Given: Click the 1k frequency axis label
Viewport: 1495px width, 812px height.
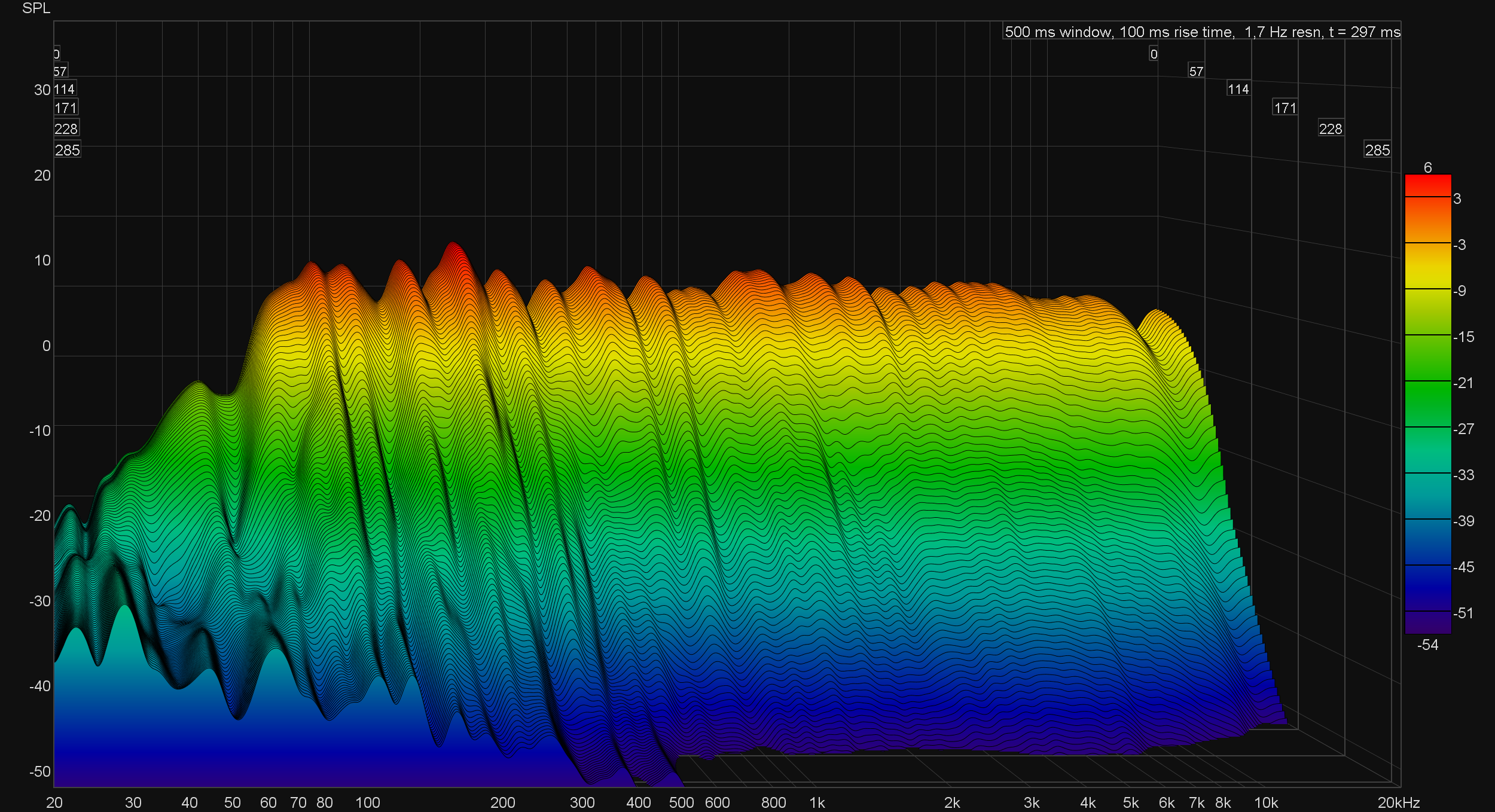Looking at the screenshot, I should click(817, 802).
